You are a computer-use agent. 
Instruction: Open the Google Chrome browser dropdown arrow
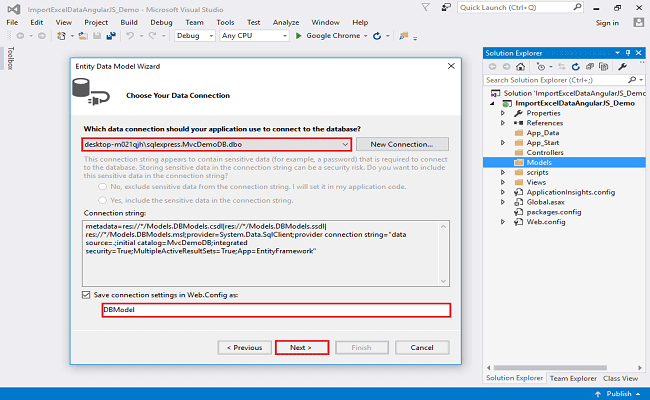click(366, 36)
